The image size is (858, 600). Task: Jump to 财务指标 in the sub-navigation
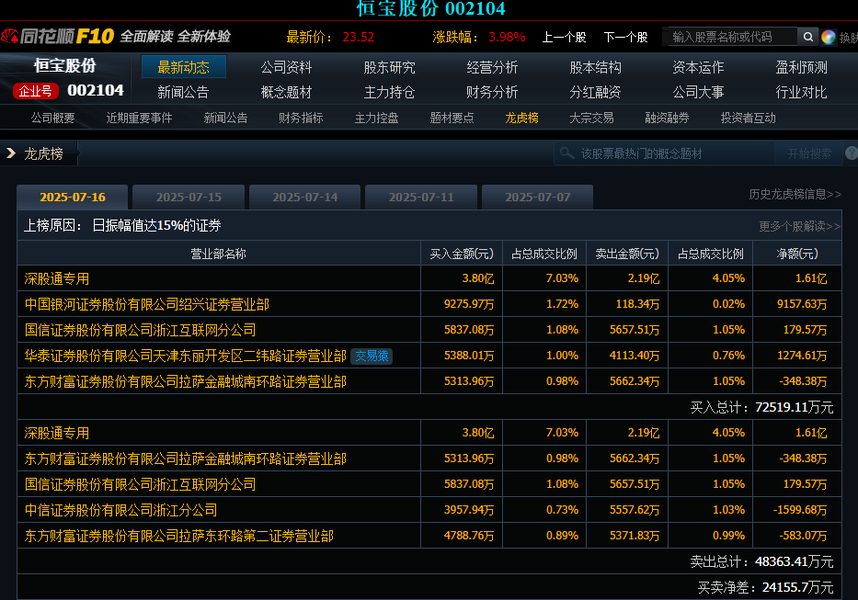[x=300, y=118]
